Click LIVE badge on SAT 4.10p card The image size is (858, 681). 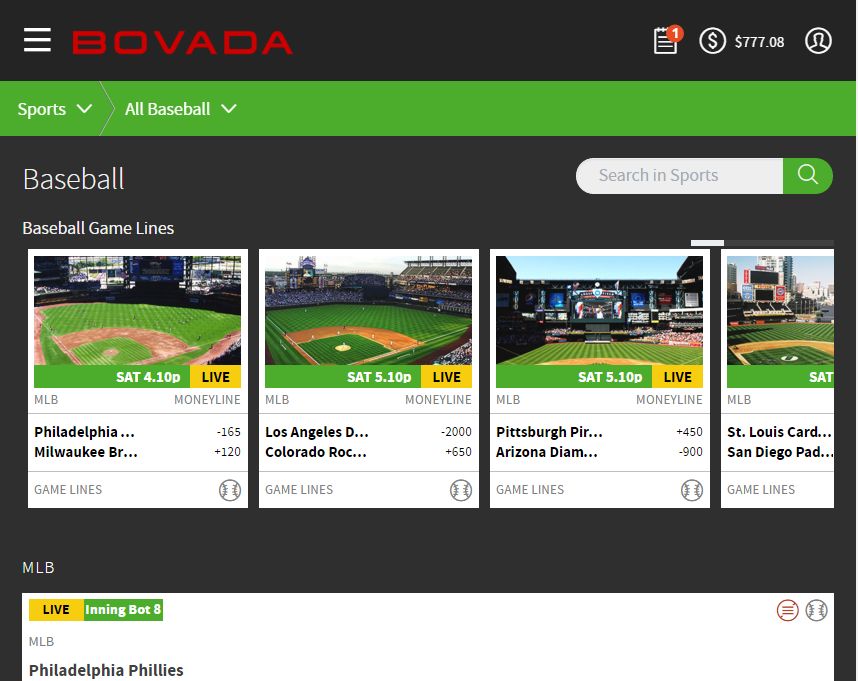pos(216,377)
